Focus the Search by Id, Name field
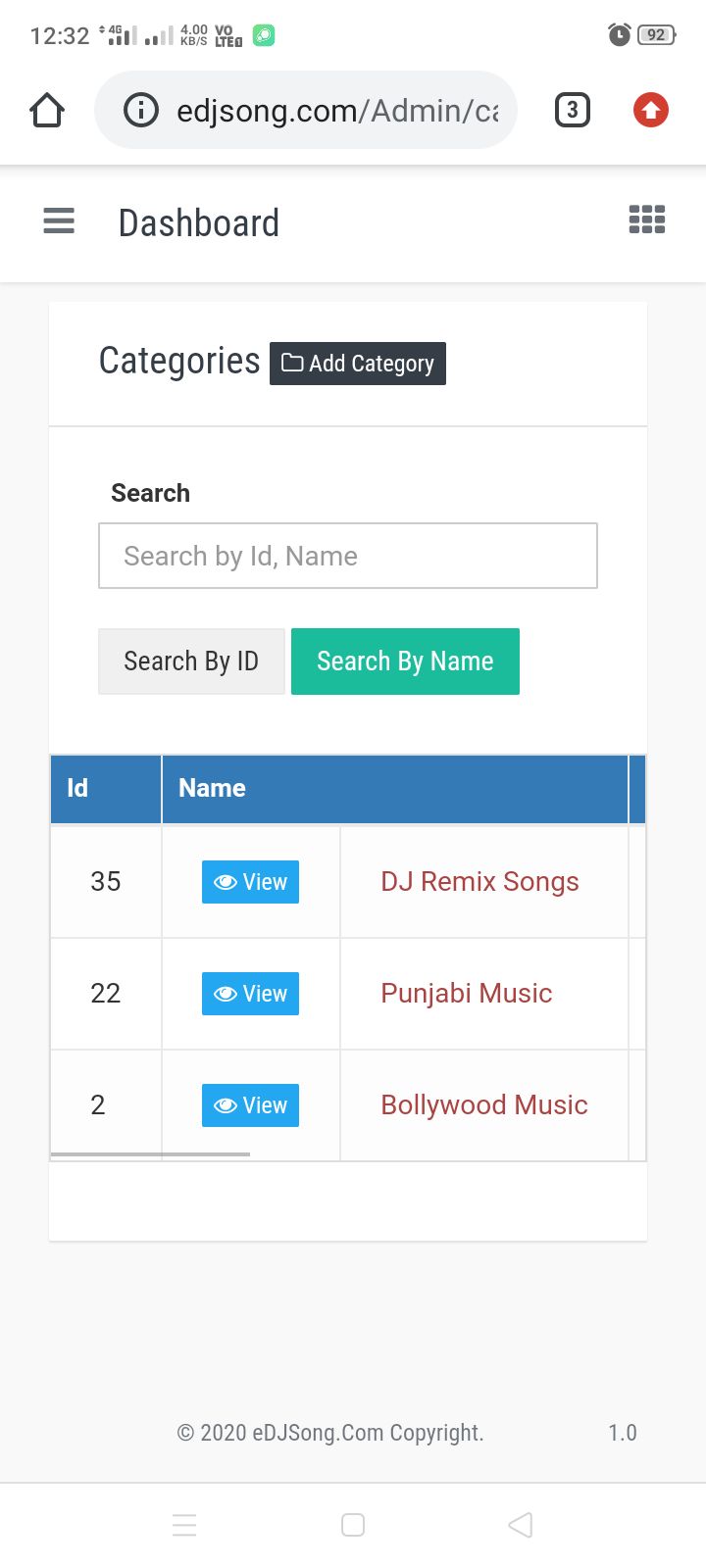 tap(348, 556)
